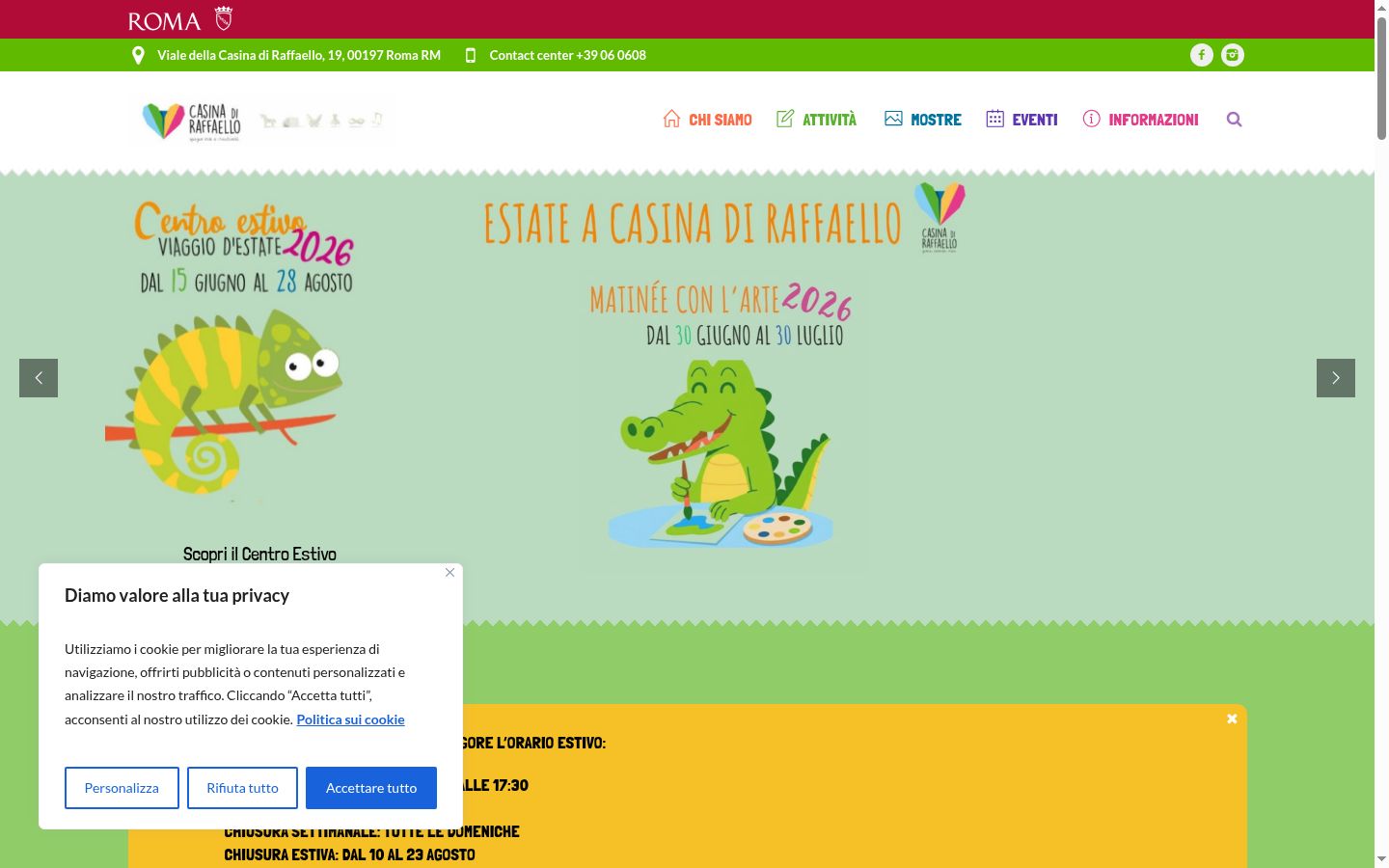1389x868 pixels.
Task: Click the Contact center +39 06 0608 number
Action: (x=568, y=55)
